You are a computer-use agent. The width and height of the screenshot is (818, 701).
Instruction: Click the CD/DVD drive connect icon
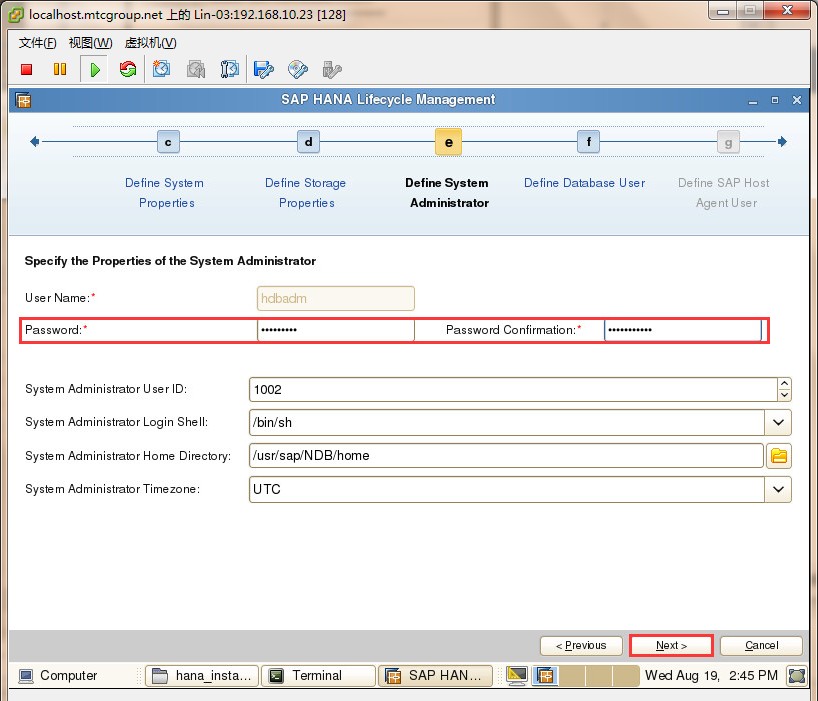tap(298, 69)
